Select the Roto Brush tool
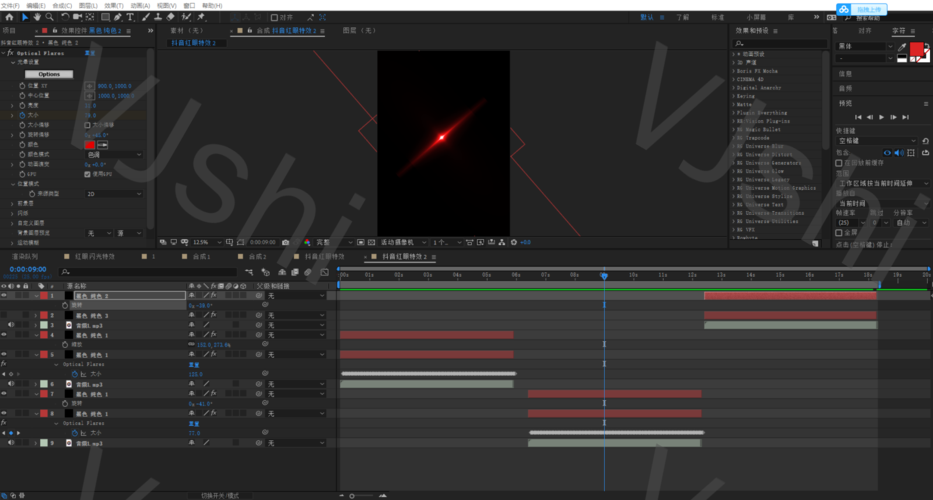This screenshot has width=933, height=500. point(186,17)
